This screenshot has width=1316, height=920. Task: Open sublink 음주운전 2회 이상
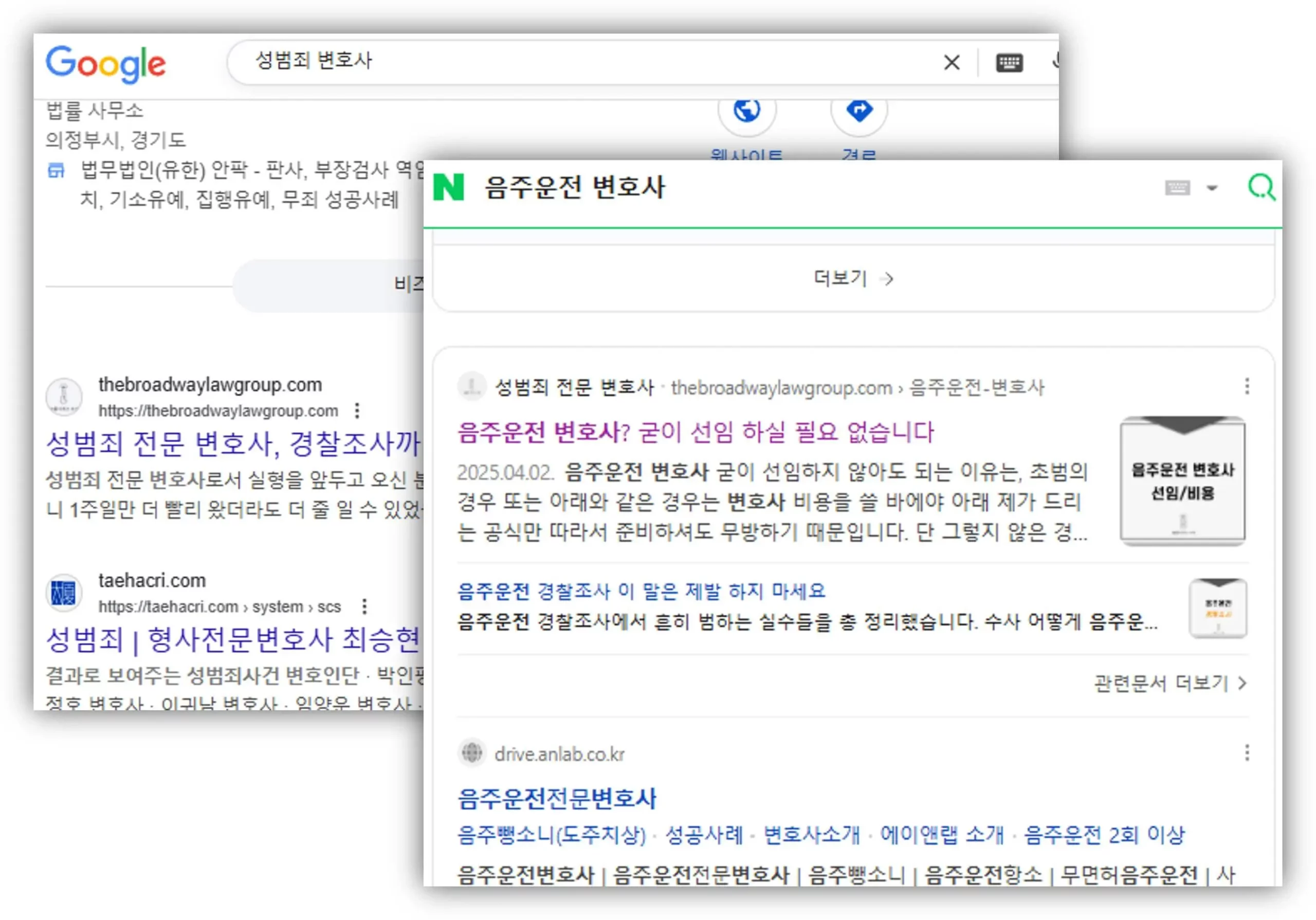click(1105, 835)
